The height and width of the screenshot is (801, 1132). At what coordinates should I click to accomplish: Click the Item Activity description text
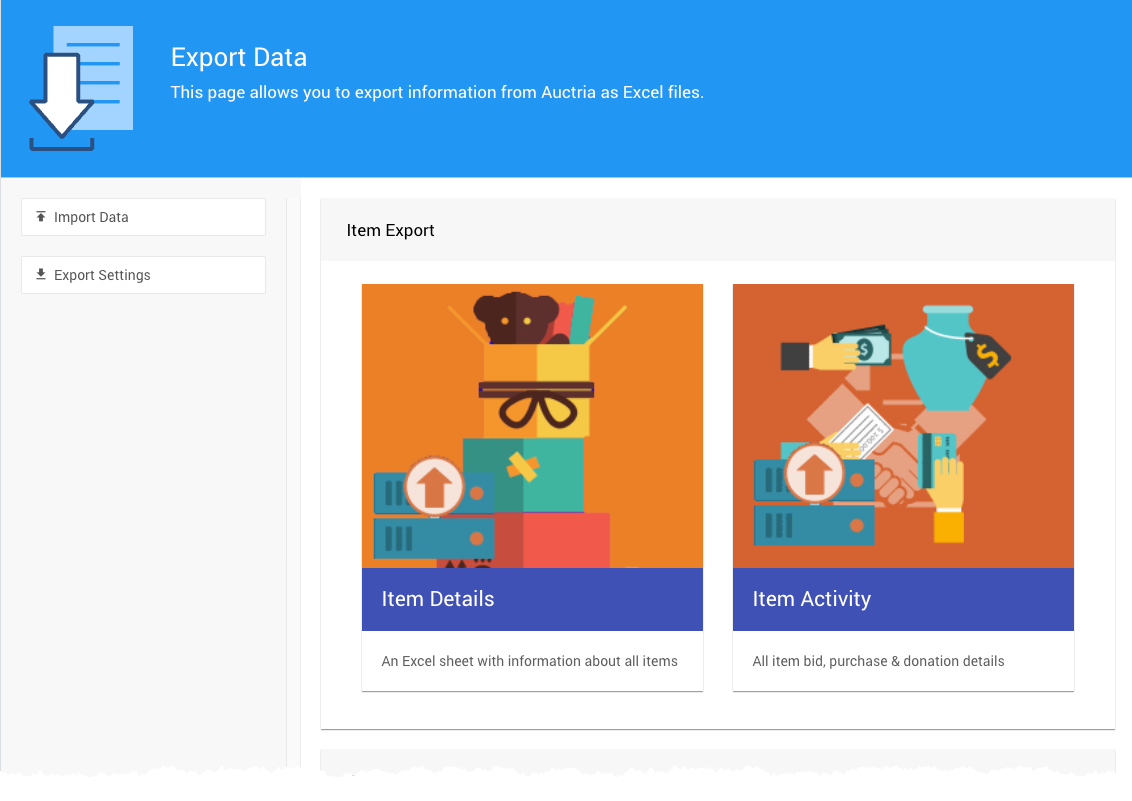[x=878, y=661]
